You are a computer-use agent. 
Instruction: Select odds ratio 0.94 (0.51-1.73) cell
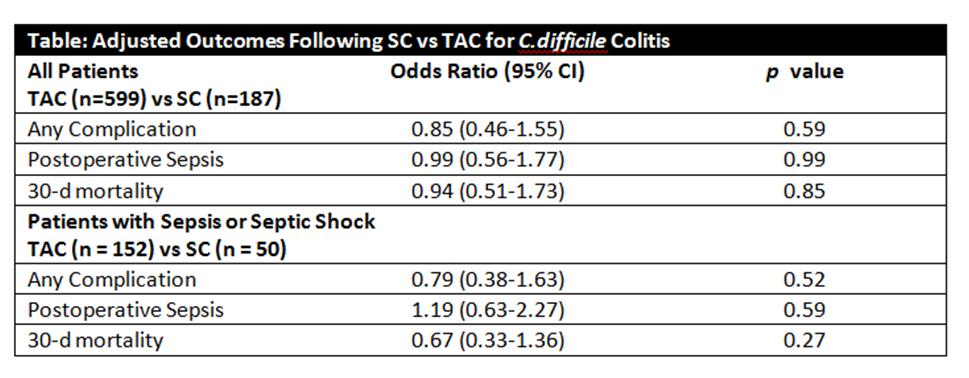pyautogui.click(x=488, y=190)
